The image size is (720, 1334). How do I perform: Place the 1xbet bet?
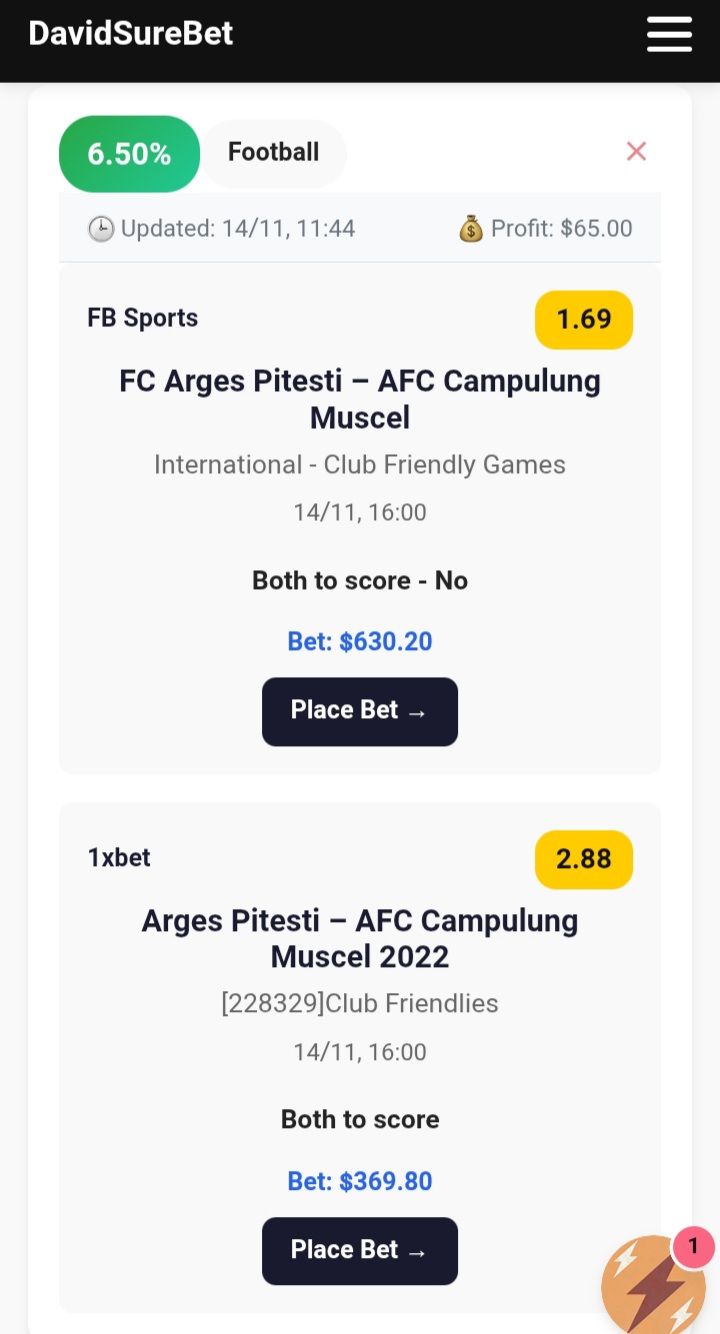coord(359,1250)
